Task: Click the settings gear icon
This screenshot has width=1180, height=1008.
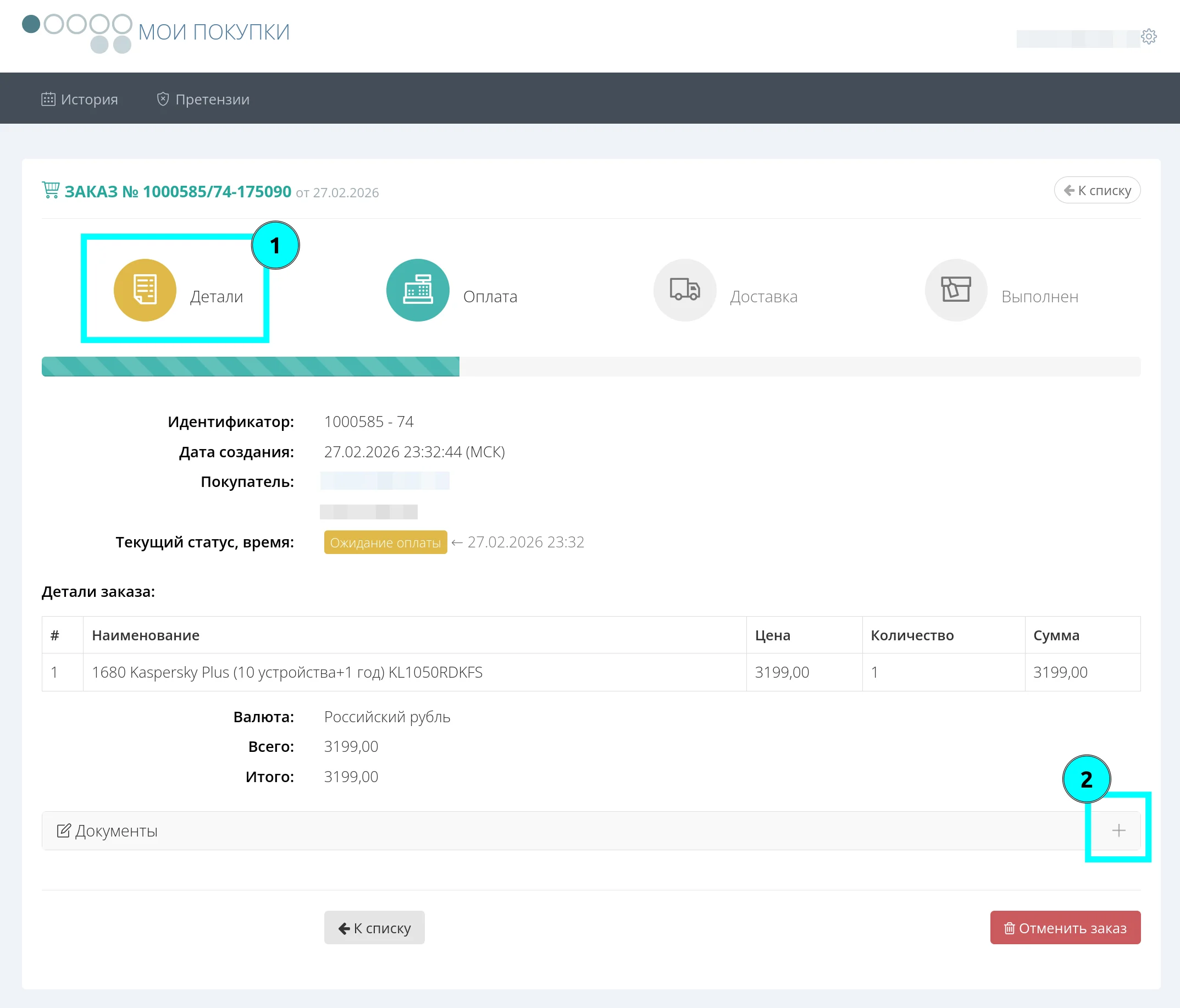Action: coord(1148,36)
